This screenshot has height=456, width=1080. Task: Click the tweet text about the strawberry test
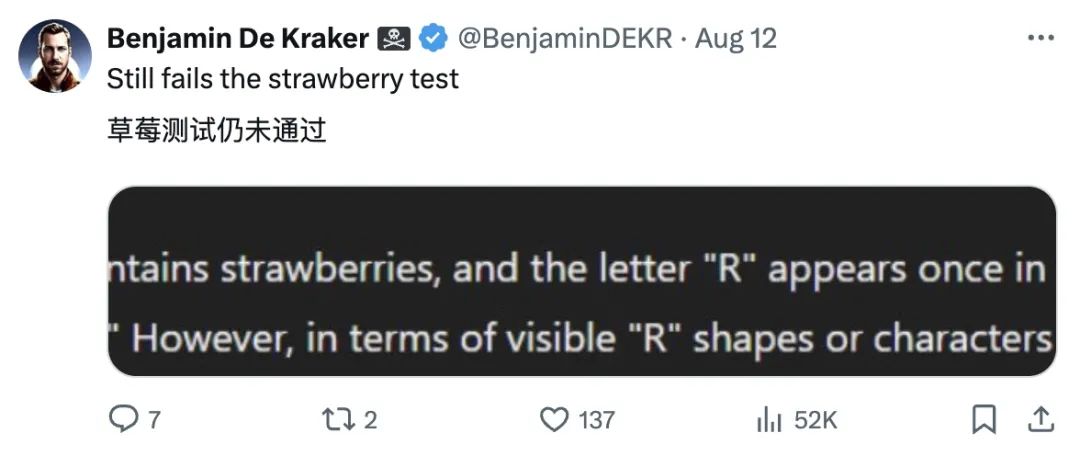[x=282, y=79]
